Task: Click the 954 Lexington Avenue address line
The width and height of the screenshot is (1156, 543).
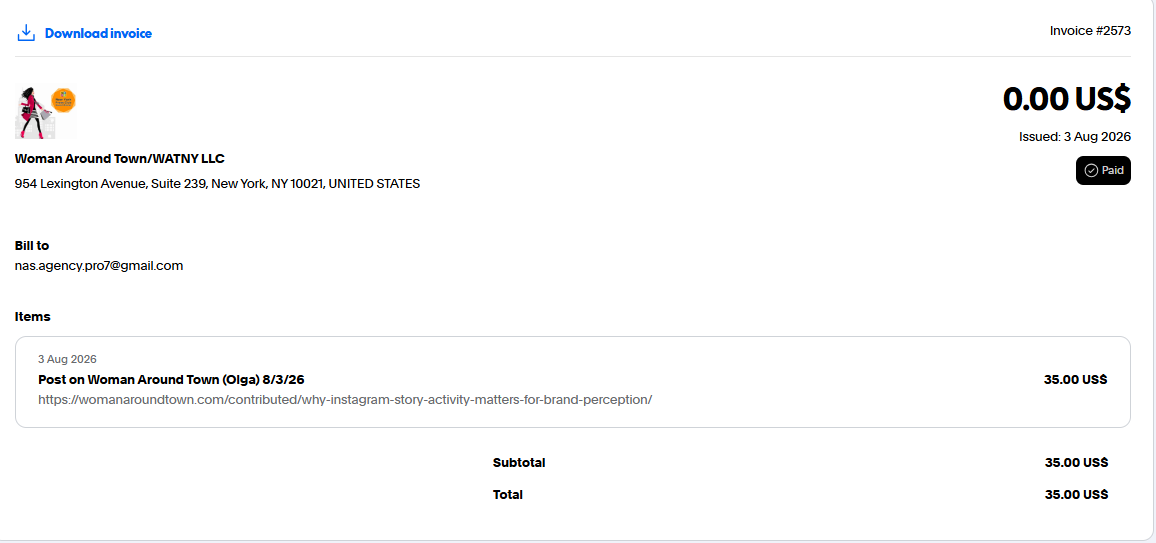Action: pos(217,183)
